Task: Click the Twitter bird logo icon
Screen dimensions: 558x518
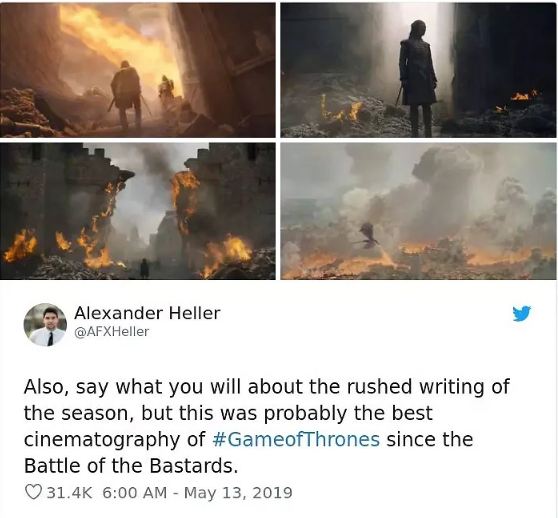Action: coord(522,313)
